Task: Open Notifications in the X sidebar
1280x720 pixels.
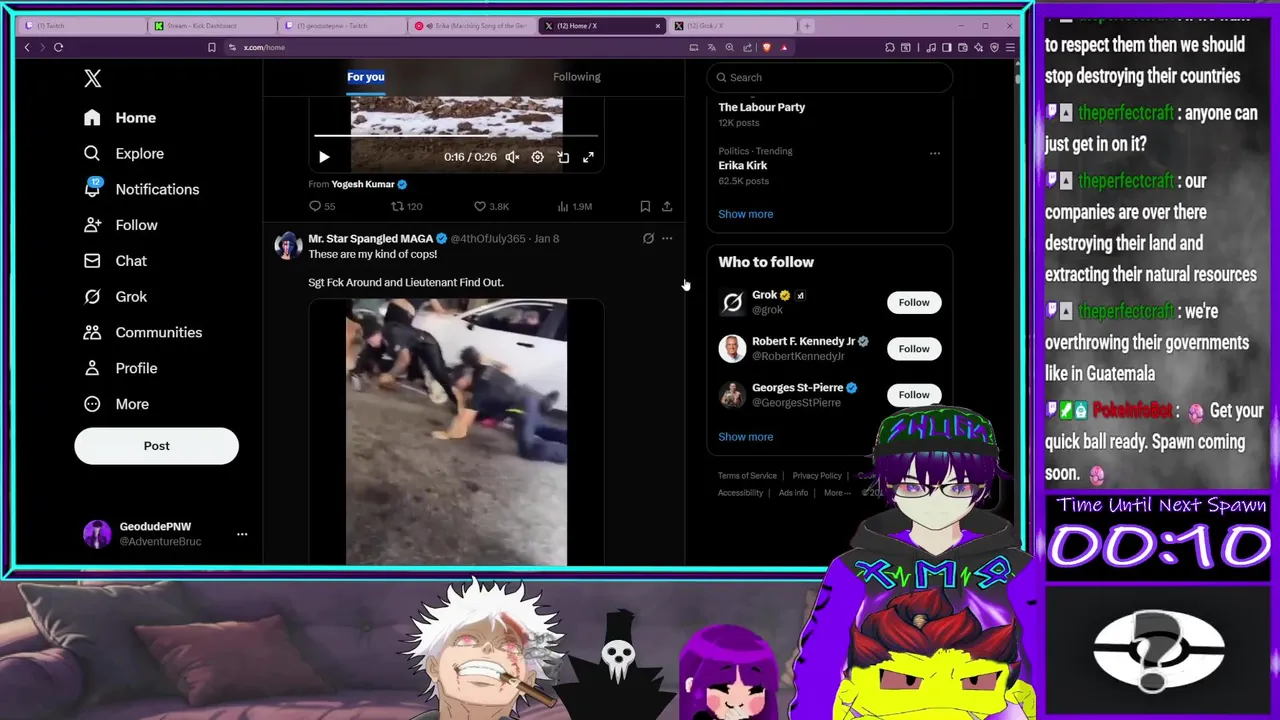Action: click(x=142, y=189)
